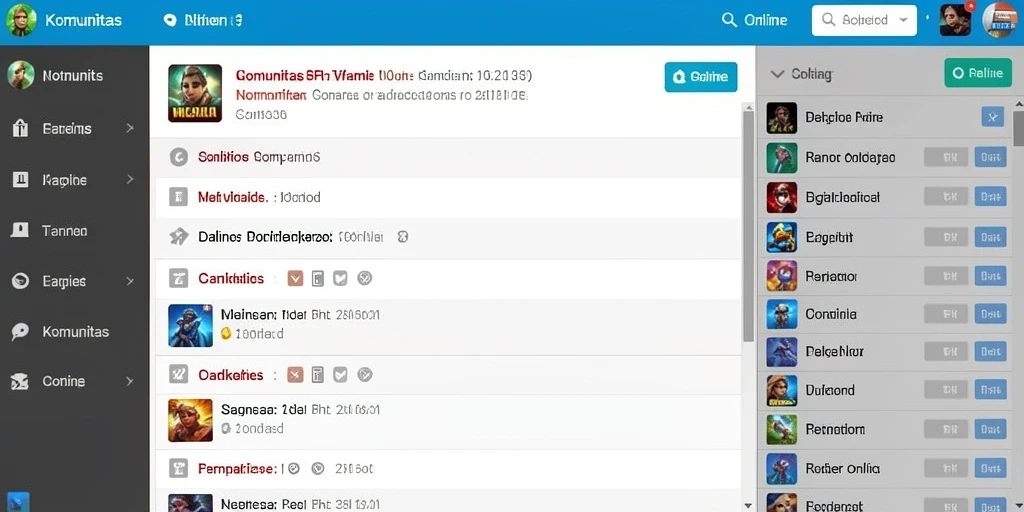Screen dimensions: 1024x512
Task: Open the profile avatar with red notification badge
Action: 956,20
